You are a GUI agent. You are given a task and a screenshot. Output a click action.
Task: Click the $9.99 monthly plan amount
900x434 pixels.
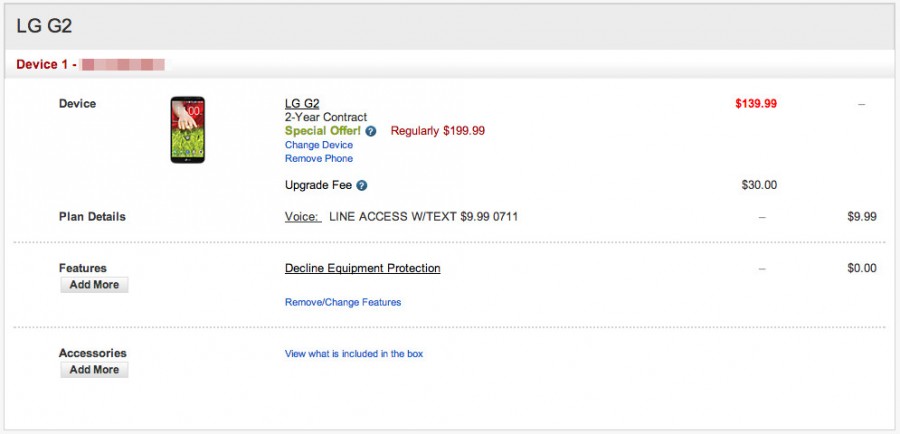tap(861, 216)
